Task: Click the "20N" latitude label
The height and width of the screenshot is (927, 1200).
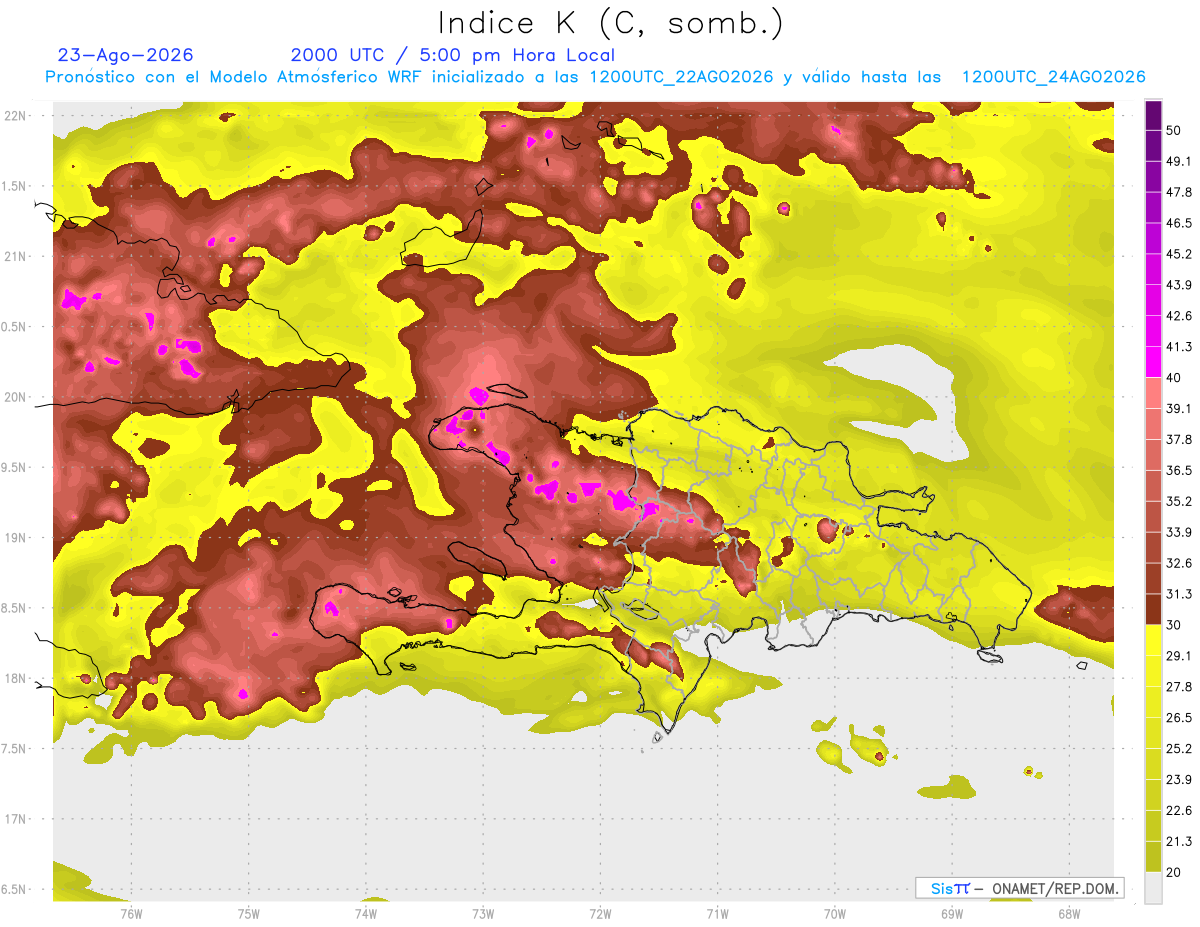Action: click(x=17, y=397)
